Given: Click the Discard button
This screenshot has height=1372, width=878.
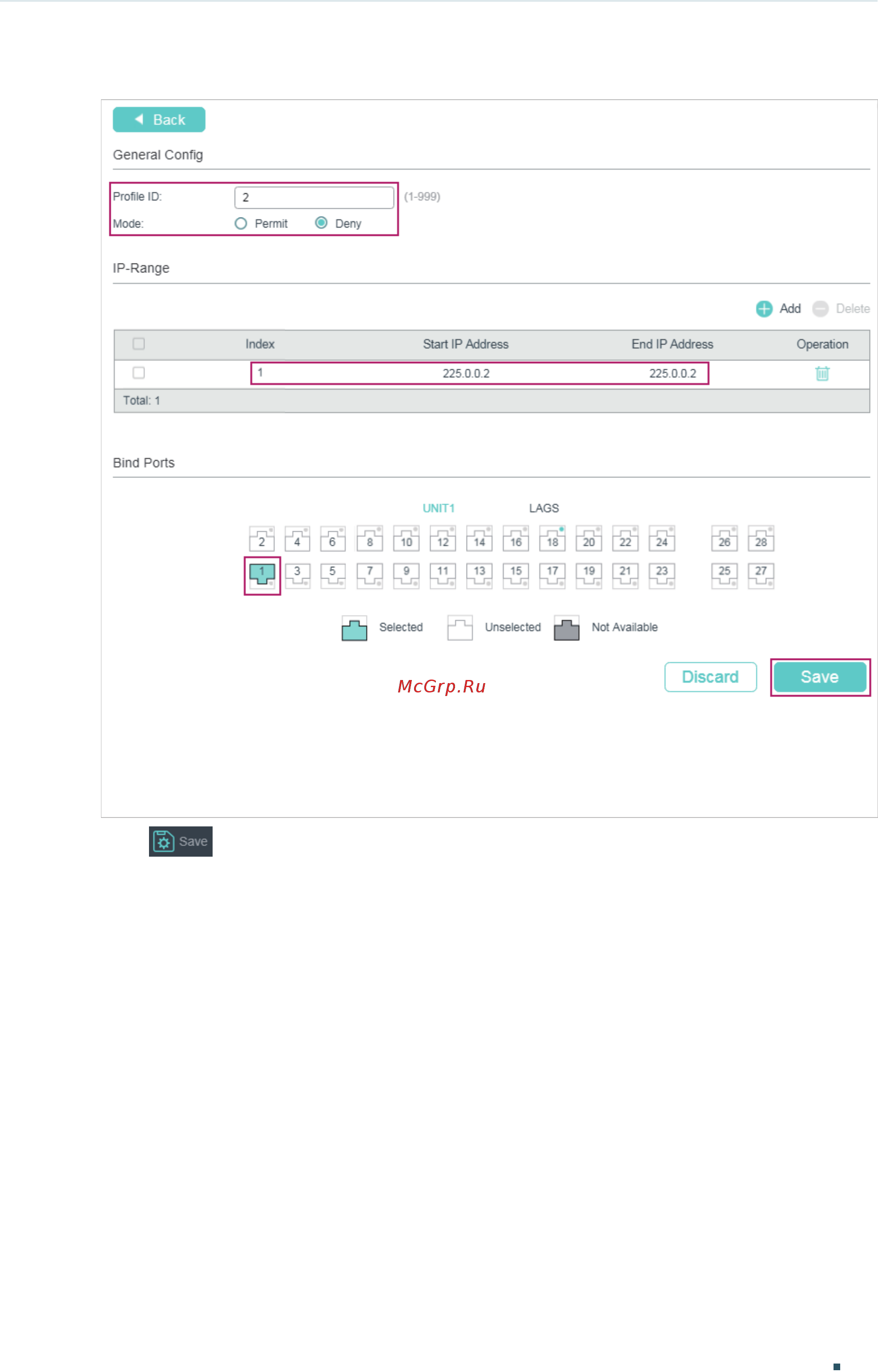Looking at the screenshot, I should click(x=711, y=677).
